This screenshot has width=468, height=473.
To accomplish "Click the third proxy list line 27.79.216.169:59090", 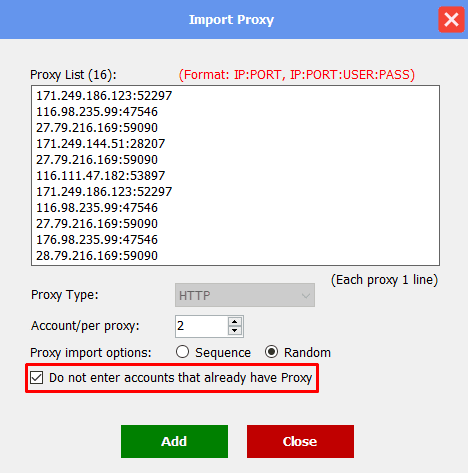I will (97, 128).
